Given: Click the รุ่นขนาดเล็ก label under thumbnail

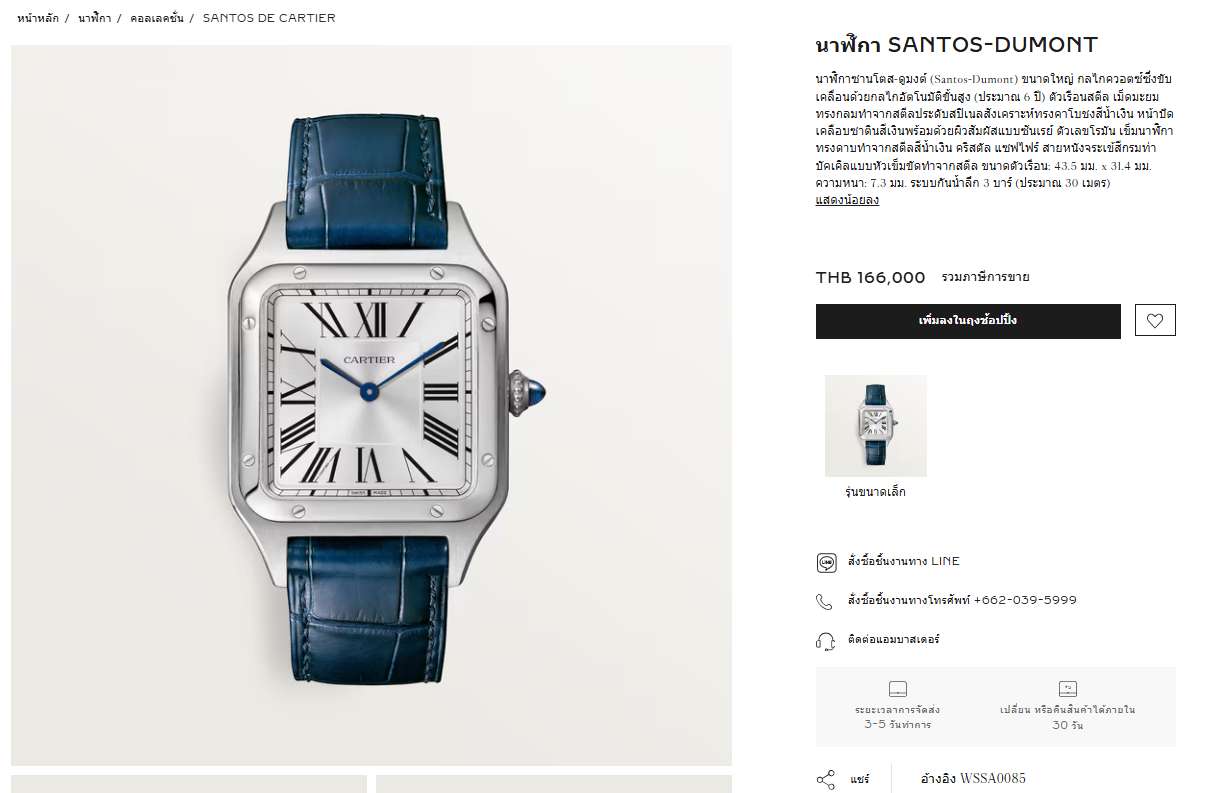Looking at the screenshot, I should 875,492.
